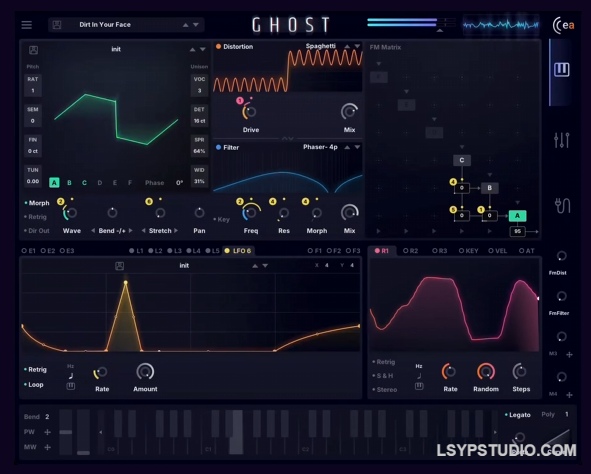Viewport: 591px width, 474px height.
Task: Click the Wave knob
Action: tap(70, 213)
